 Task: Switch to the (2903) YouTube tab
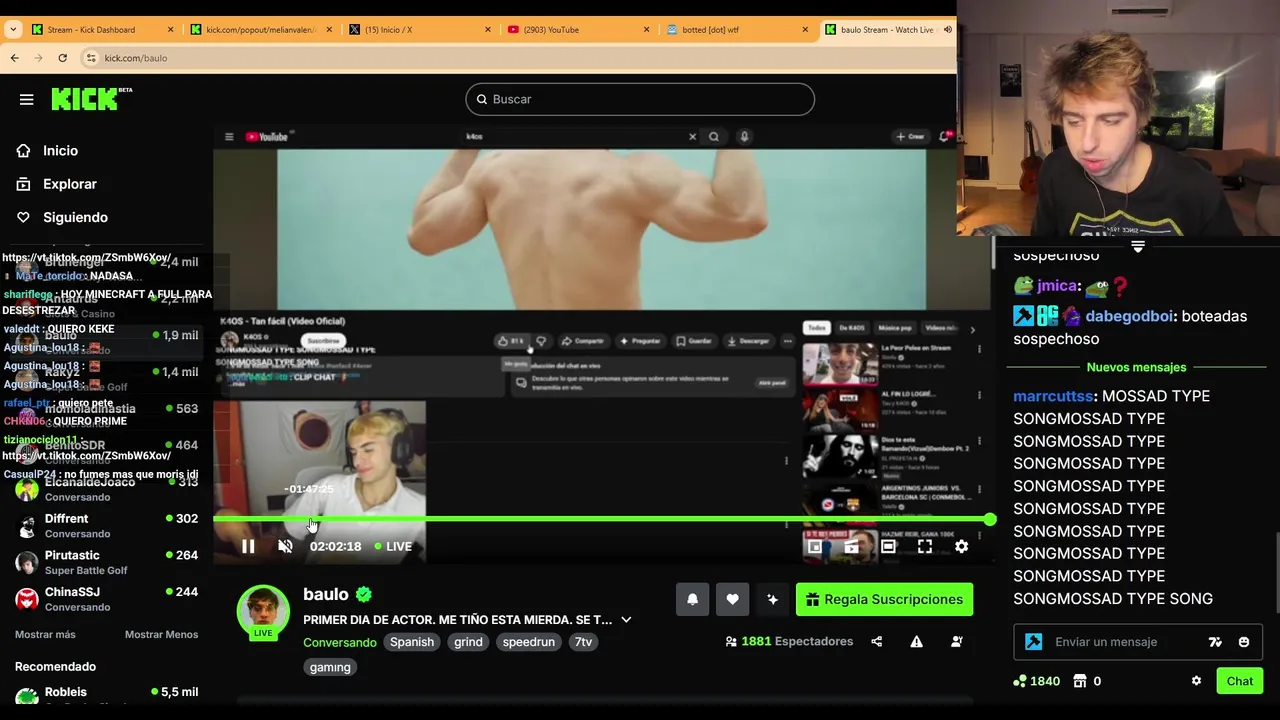coord(578,29)
